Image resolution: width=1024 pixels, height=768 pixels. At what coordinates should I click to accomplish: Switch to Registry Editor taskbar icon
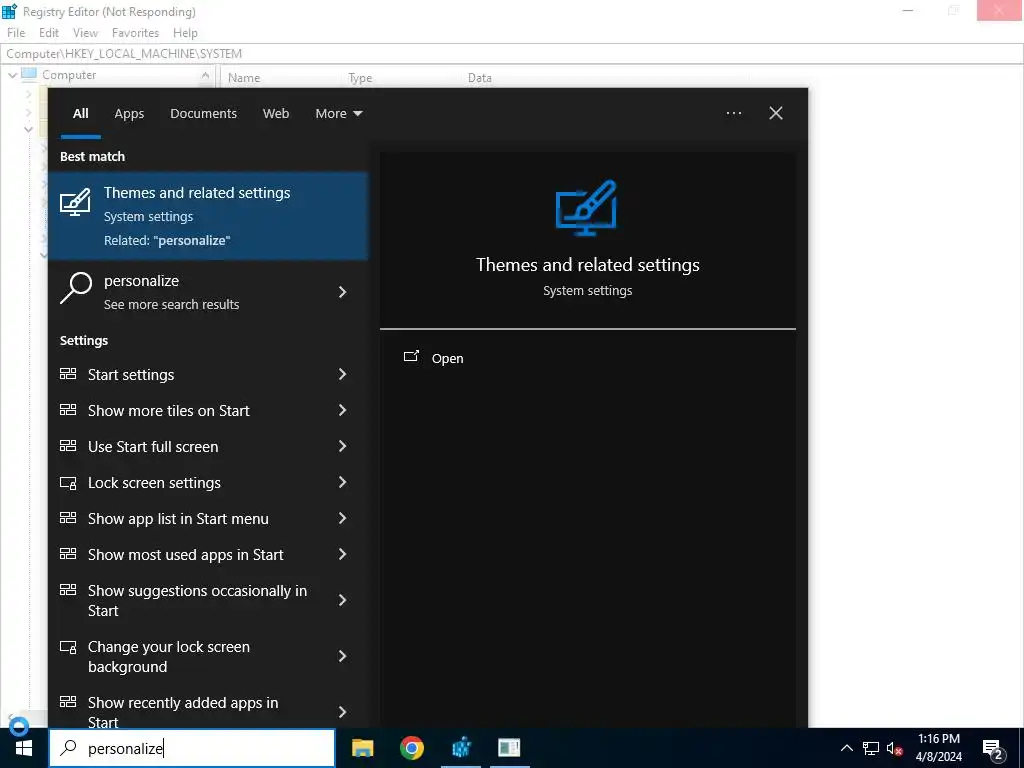click(461, 748)
